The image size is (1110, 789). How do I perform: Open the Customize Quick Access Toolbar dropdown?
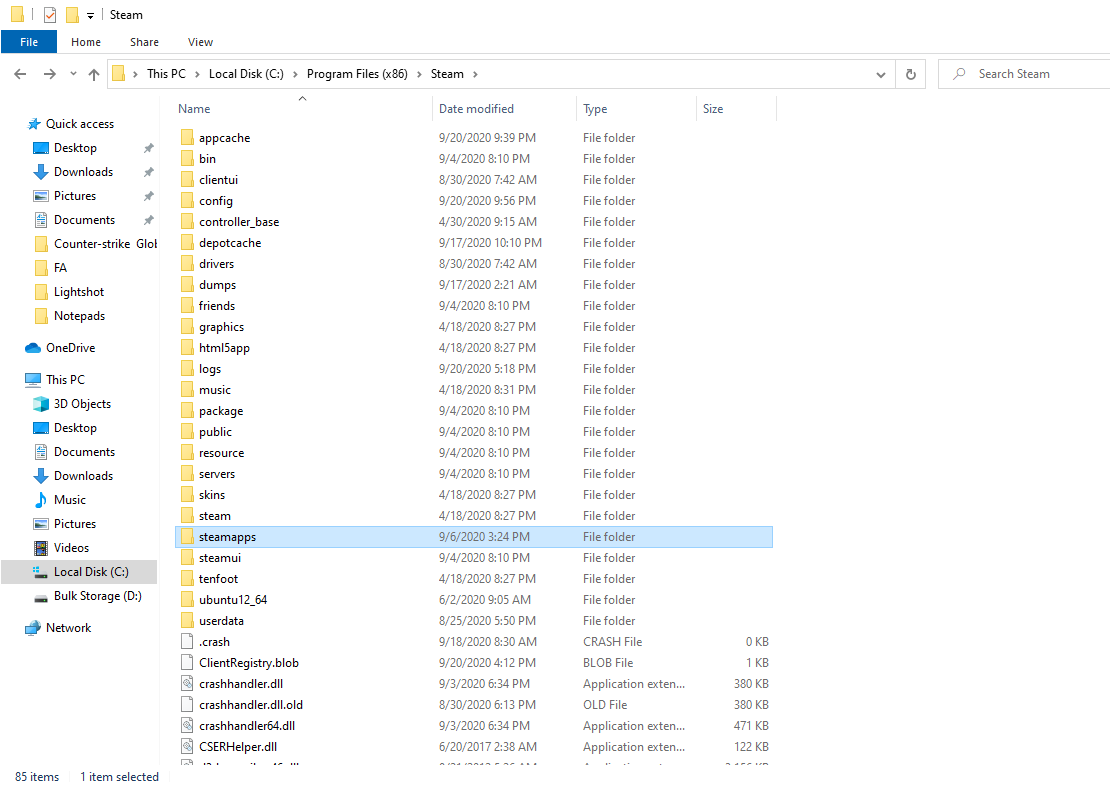point(91,16)
